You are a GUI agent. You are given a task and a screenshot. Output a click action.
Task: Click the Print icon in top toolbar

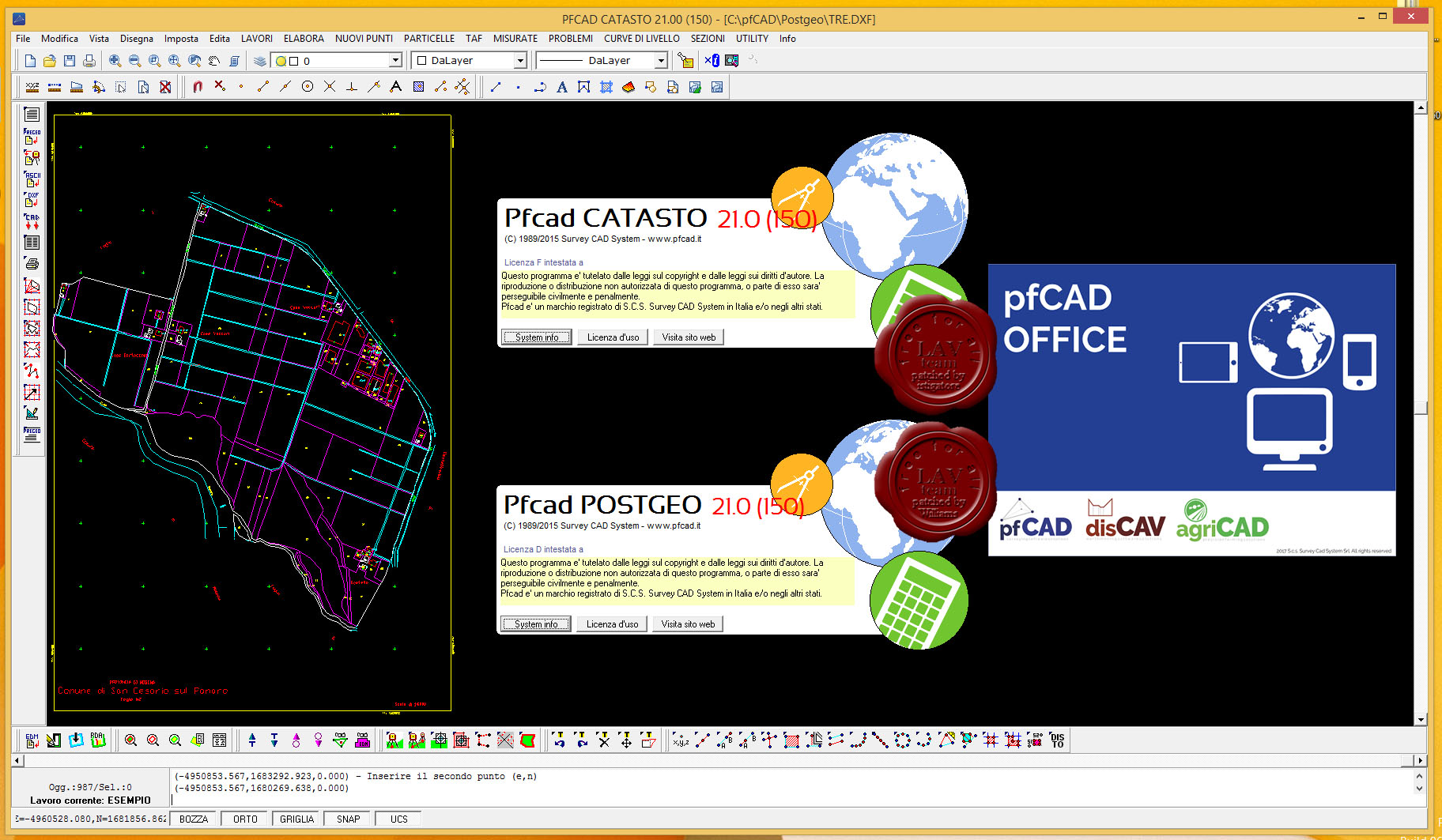pyautogui.click(x=89, y=61)
